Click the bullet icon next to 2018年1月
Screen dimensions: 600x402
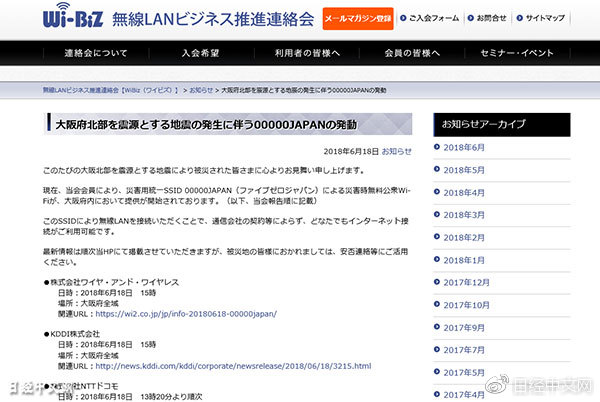(437, 259)
